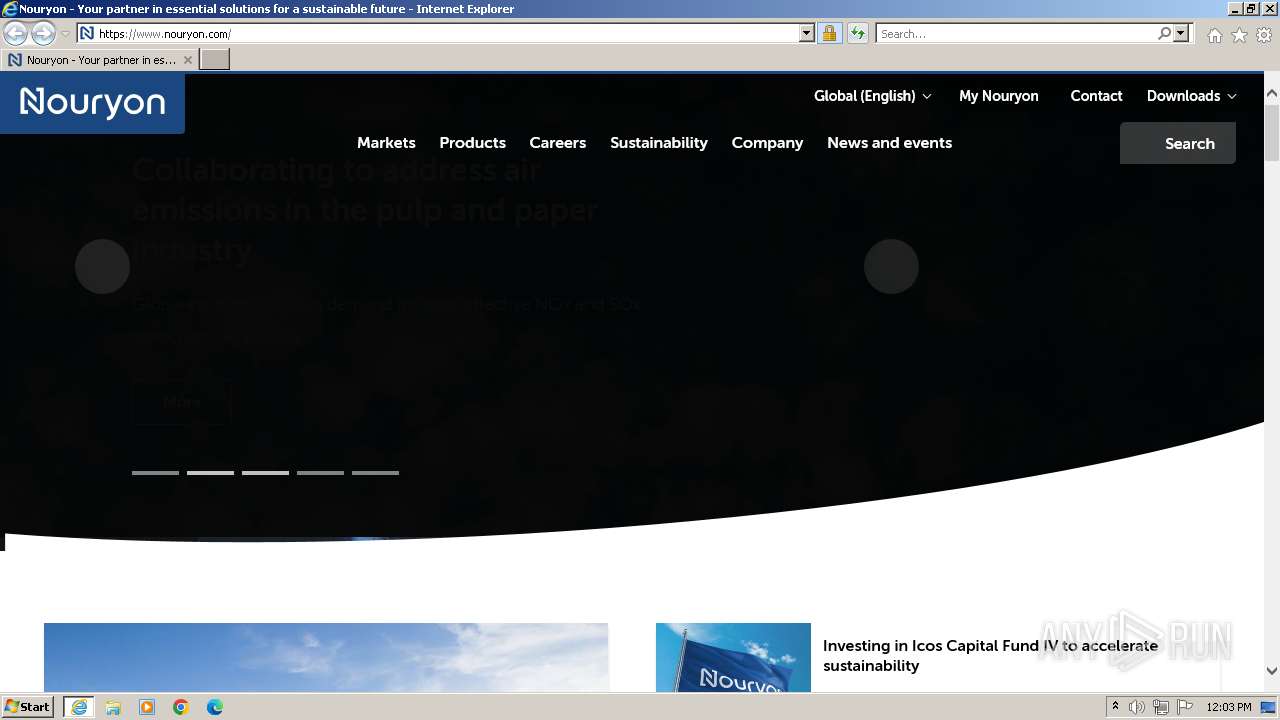Click the next slide round button
The height and width of the screenshot is (720, 1280).
[x=891, y=266]
